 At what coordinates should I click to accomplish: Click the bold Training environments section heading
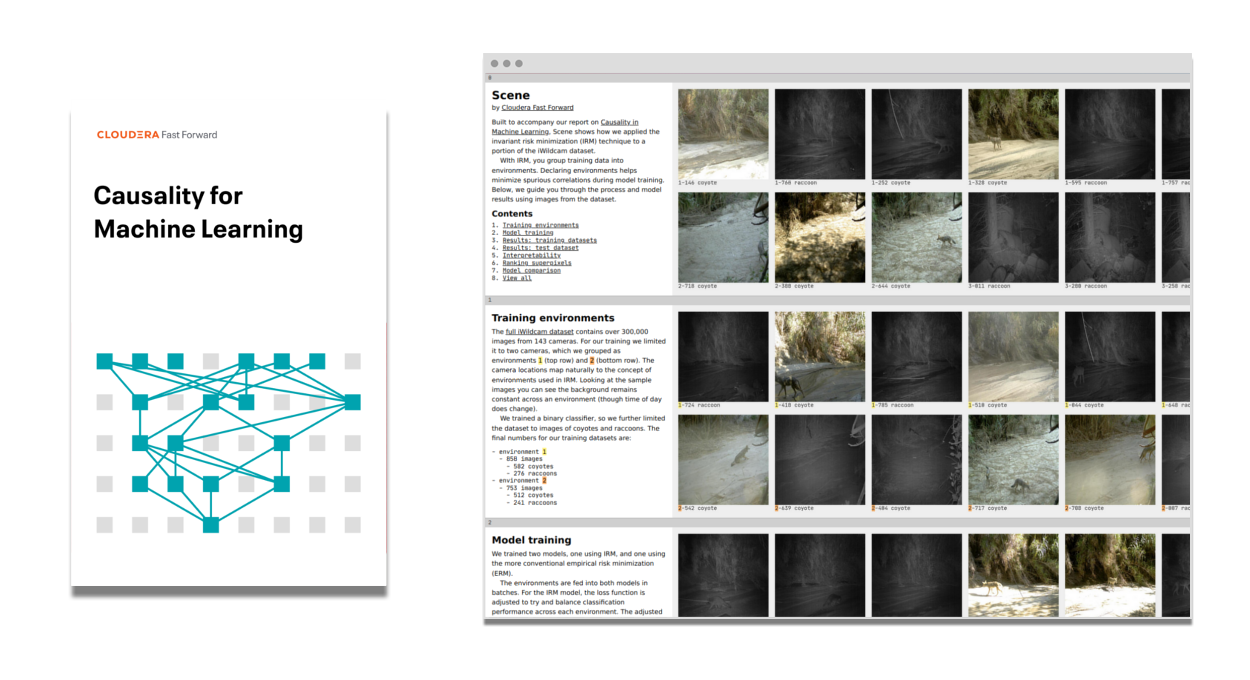pyautogui.click(x=553, y=318)
